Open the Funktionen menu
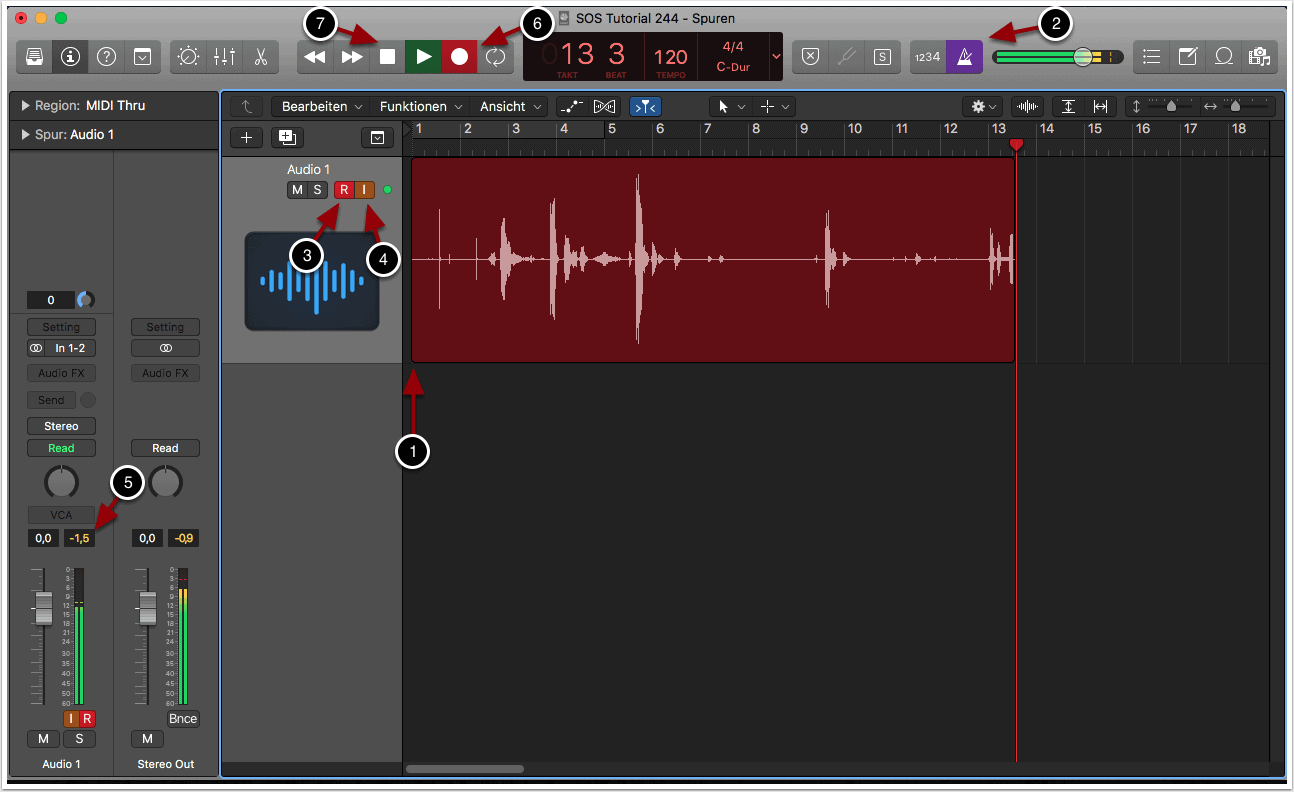 [x=420, y=106]
